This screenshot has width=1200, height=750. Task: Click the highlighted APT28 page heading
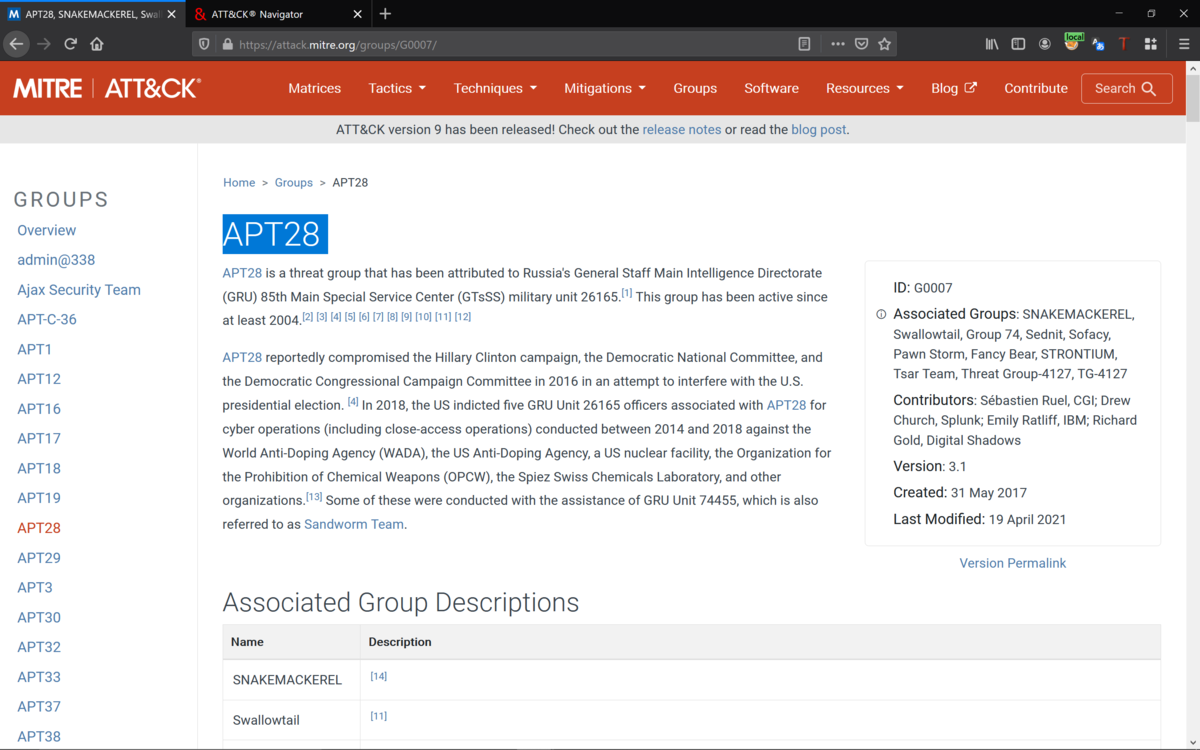(275, 234)
